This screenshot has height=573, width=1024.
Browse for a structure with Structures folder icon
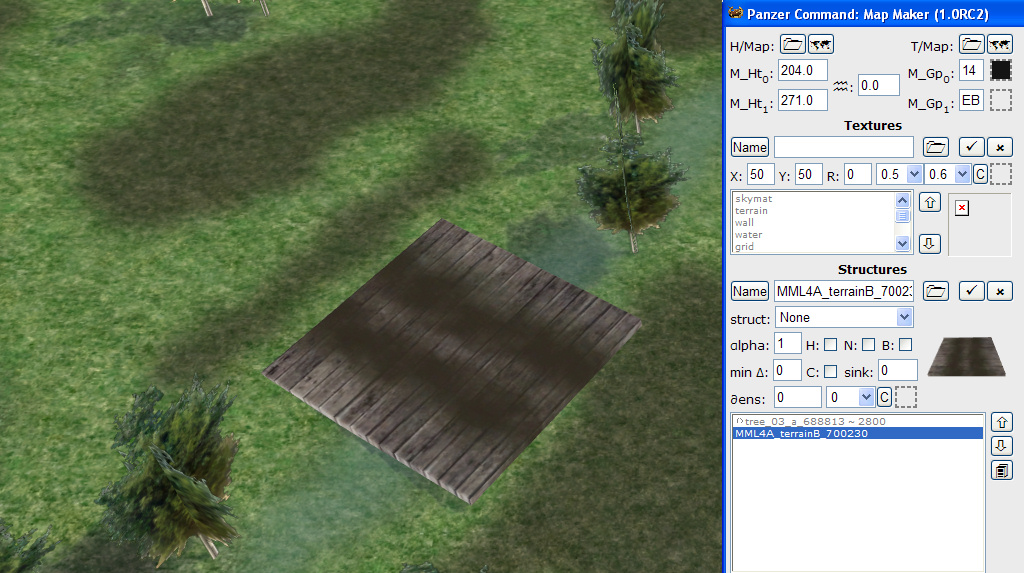[936, 291]
